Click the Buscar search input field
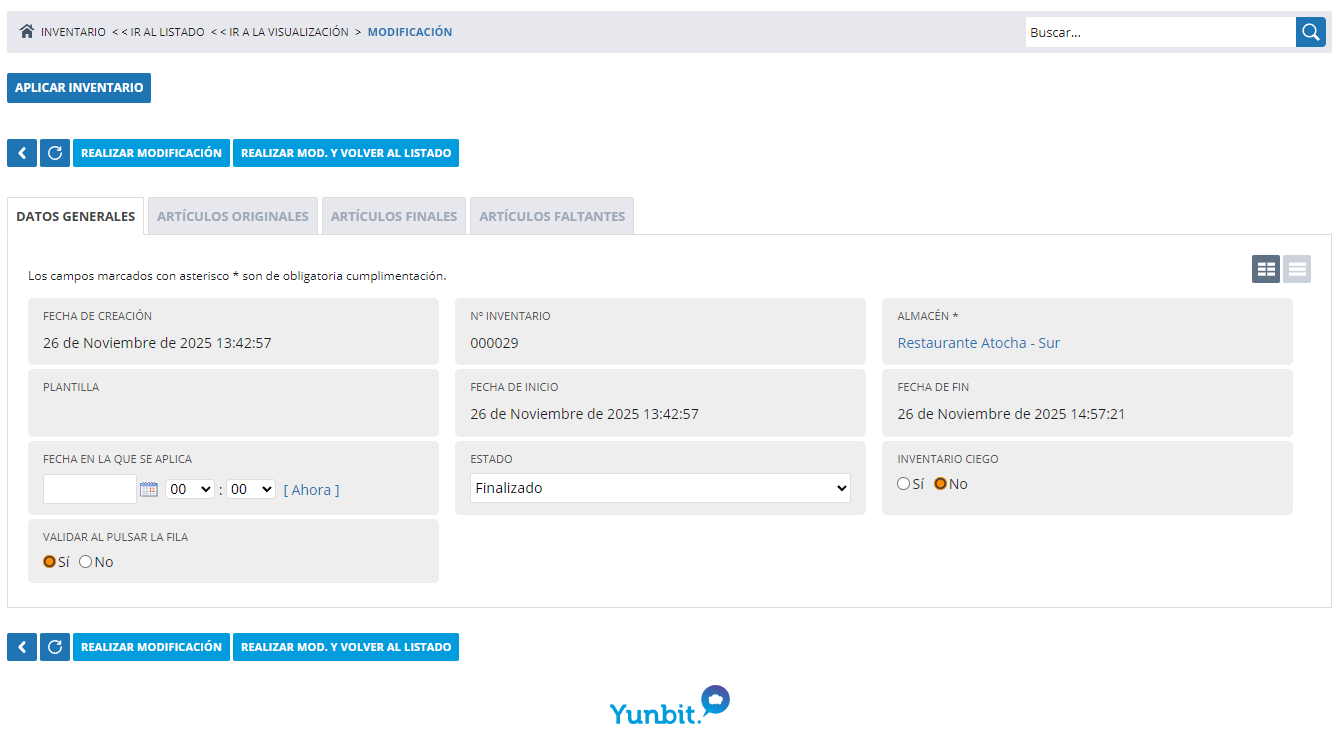The image size is (1344, 733). coord(1160,32)
